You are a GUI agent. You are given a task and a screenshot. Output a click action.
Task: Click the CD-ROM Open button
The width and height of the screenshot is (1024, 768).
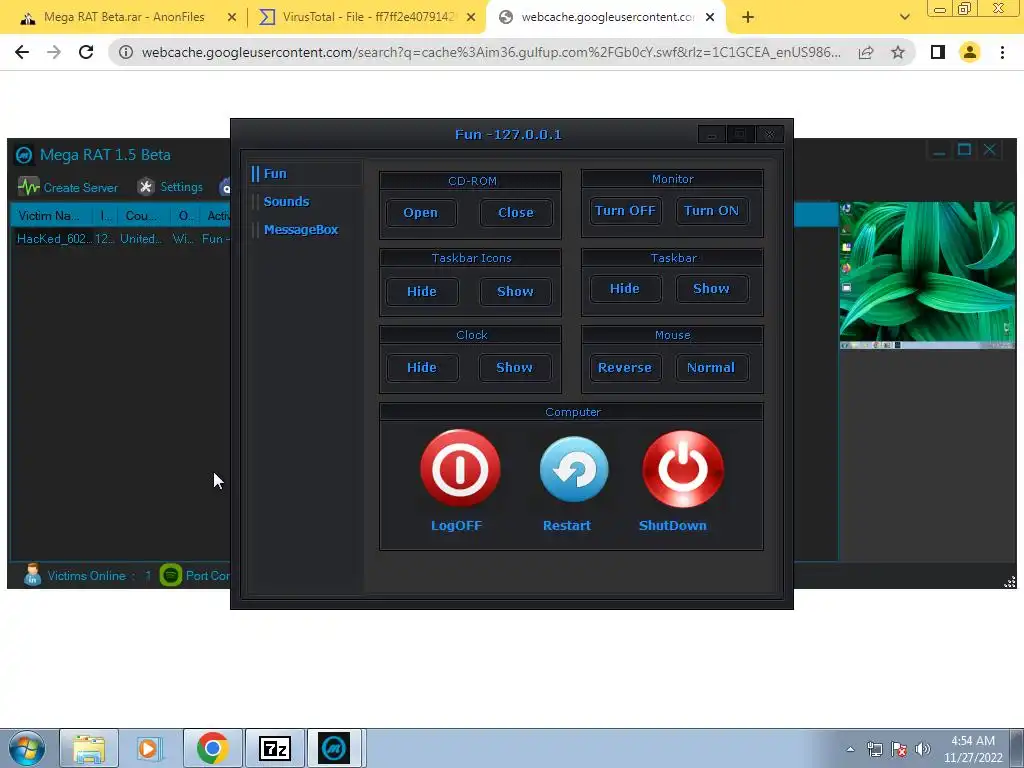pyautogui.click(x=421, y=213)
